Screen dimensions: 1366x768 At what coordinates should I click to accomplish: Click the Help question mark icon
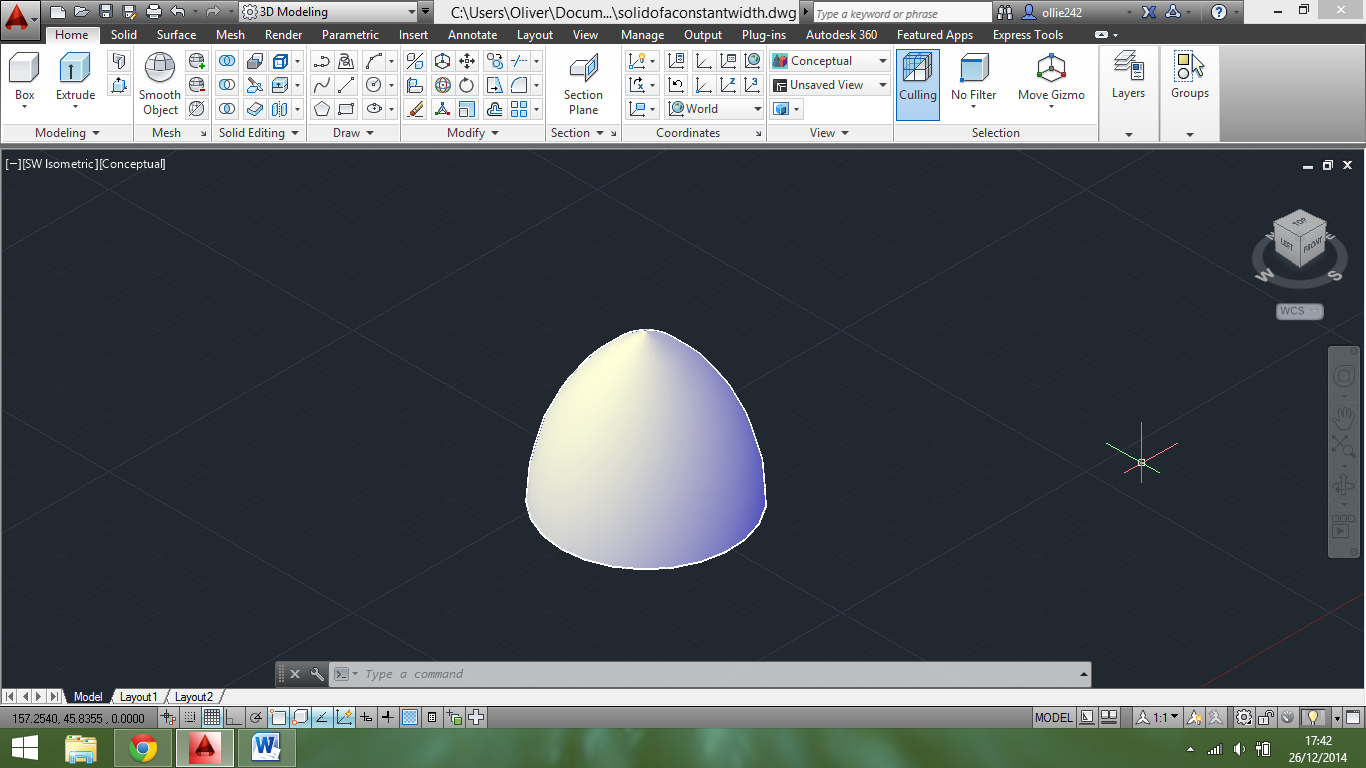click(x=1218, y=12)
